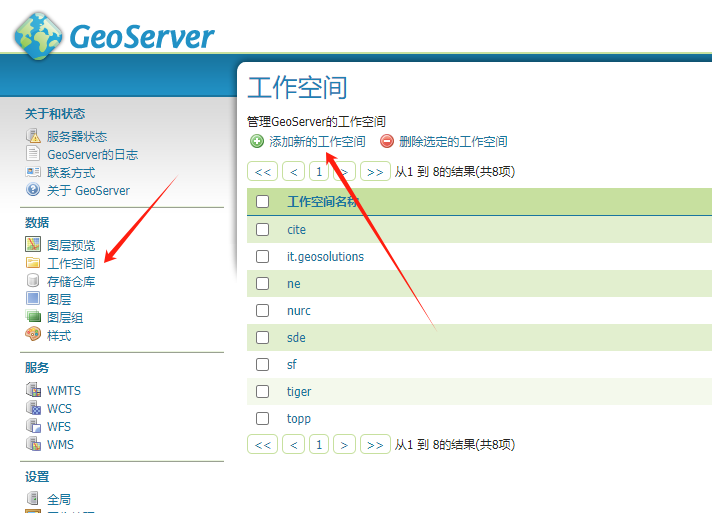712x513 pixels.
Task: Click the WFS service icon
Action: point(34,426)
